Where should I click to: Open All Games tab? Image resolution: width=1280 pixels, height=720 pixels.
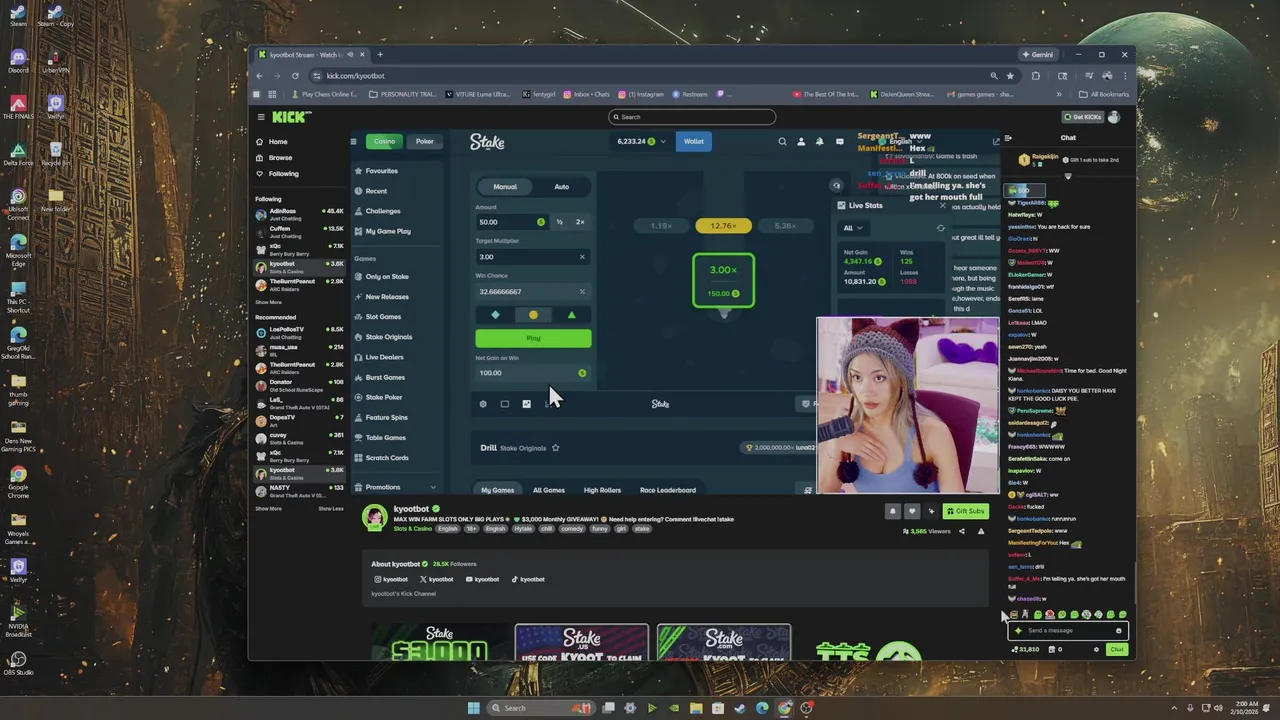pyautogui.click(x=548, y=490)
